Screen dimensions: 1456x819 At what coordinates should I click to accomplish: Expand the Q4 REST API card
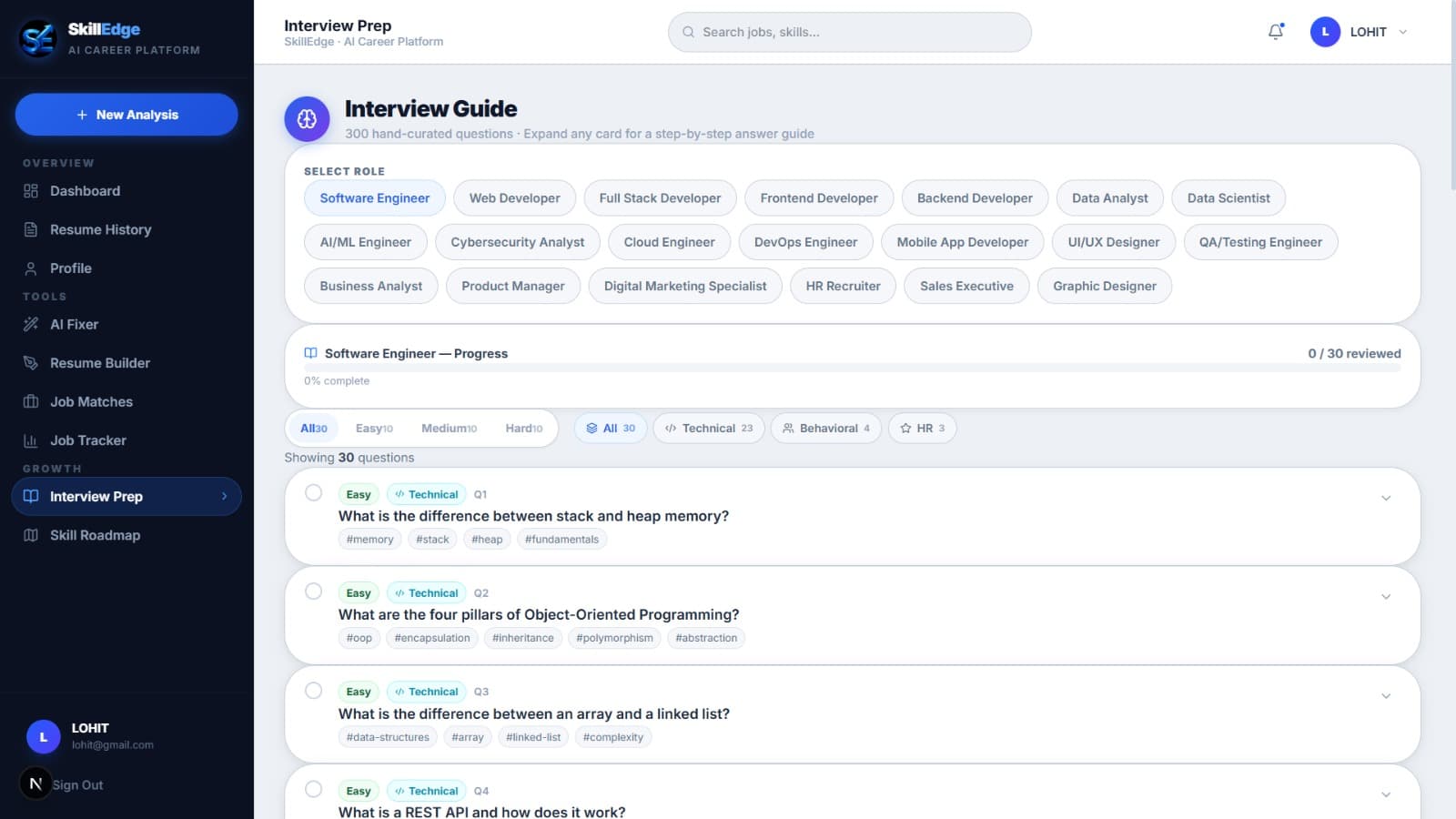(1386, 794)
